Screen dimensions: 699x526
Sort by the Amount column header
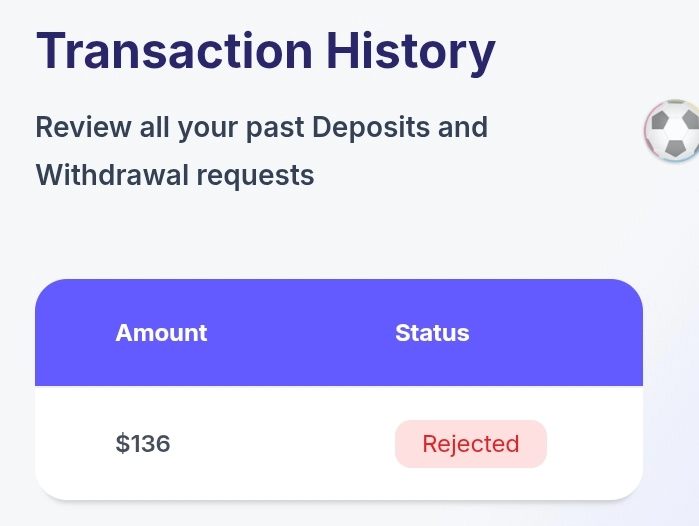point(161,333)
